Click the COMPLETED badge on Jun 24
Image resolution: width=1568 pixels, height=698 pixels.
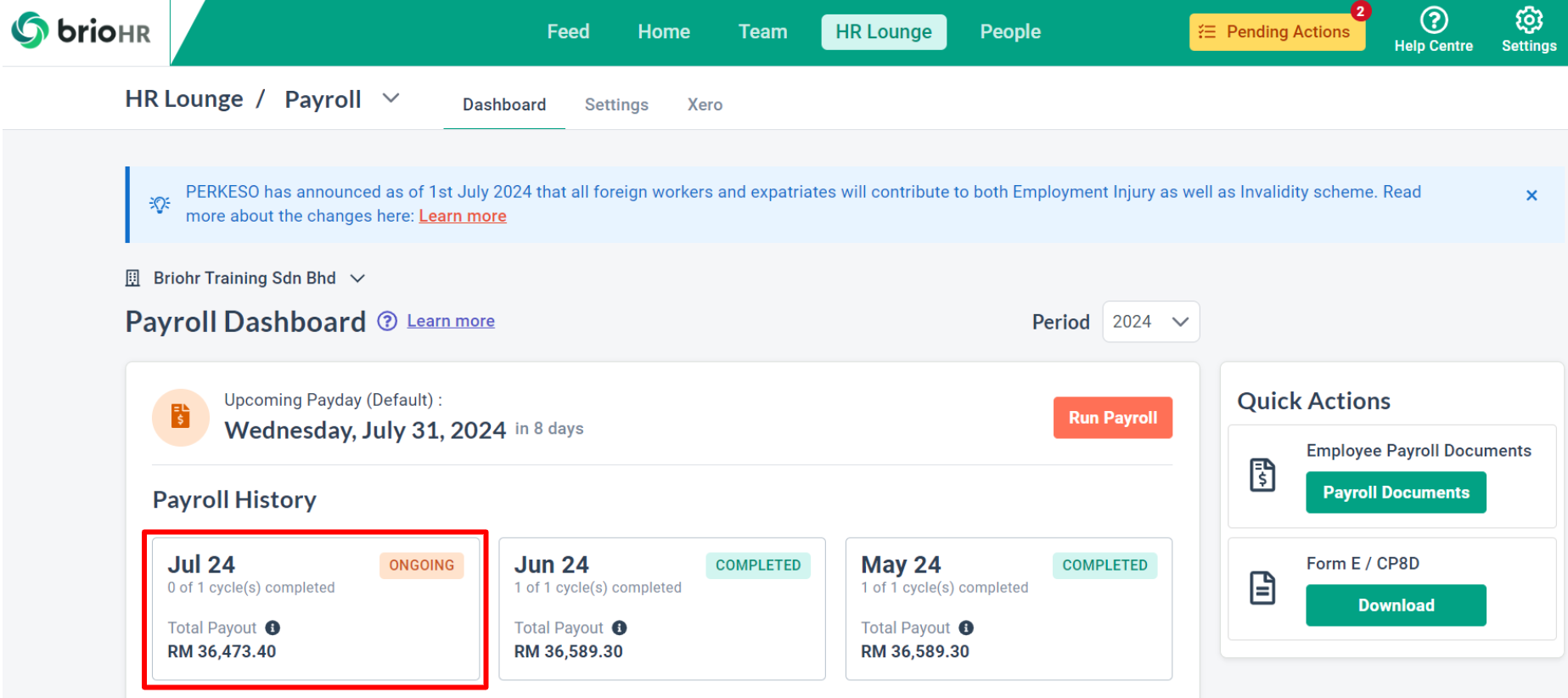(x=758, y=566)
